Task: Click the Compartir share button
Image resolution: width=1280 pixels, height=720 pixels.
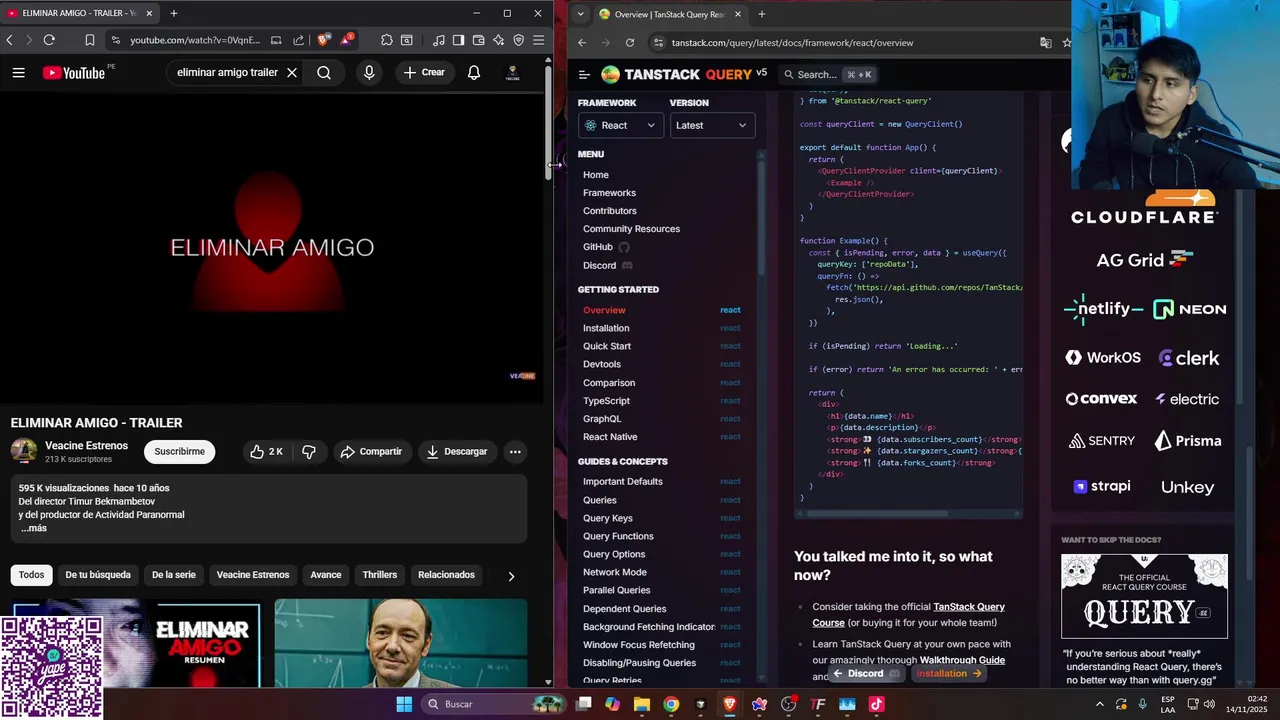Action: (371, 452)
